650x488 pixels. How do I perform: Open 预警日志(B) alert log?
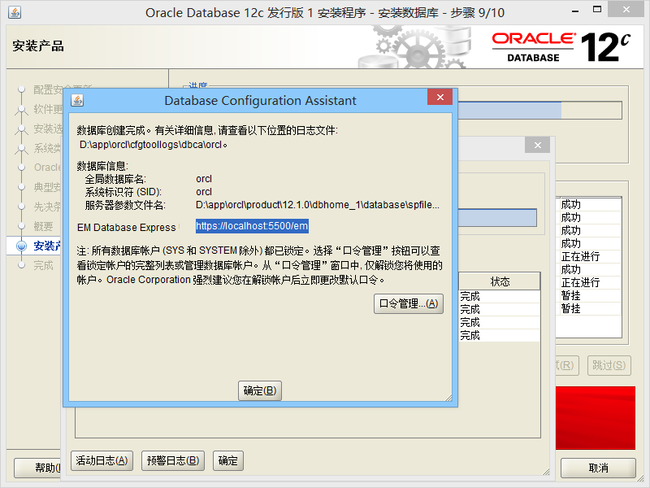[173, 461]
